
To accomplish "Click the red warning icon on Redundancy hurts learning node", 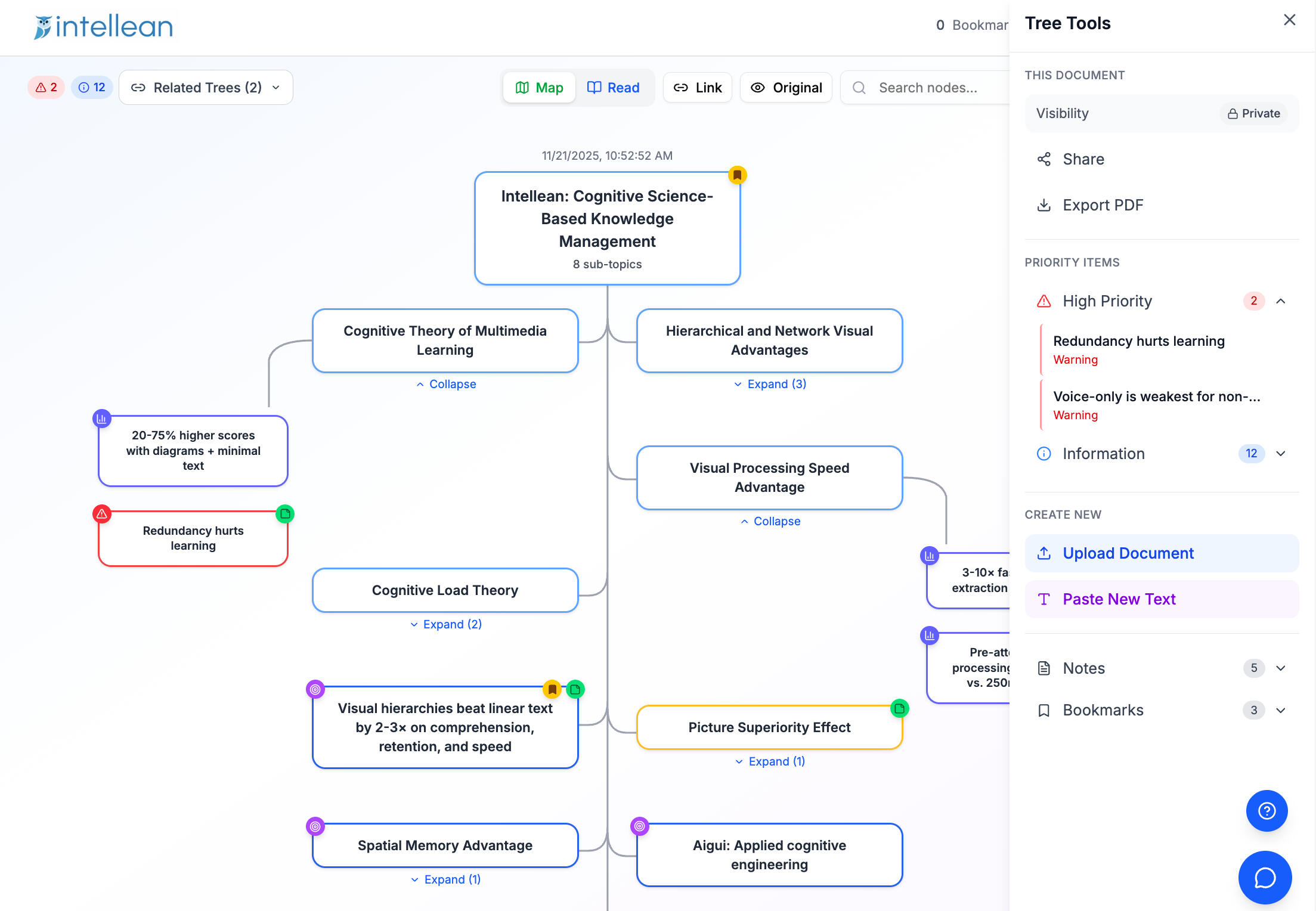I will (x=102, y=513).
